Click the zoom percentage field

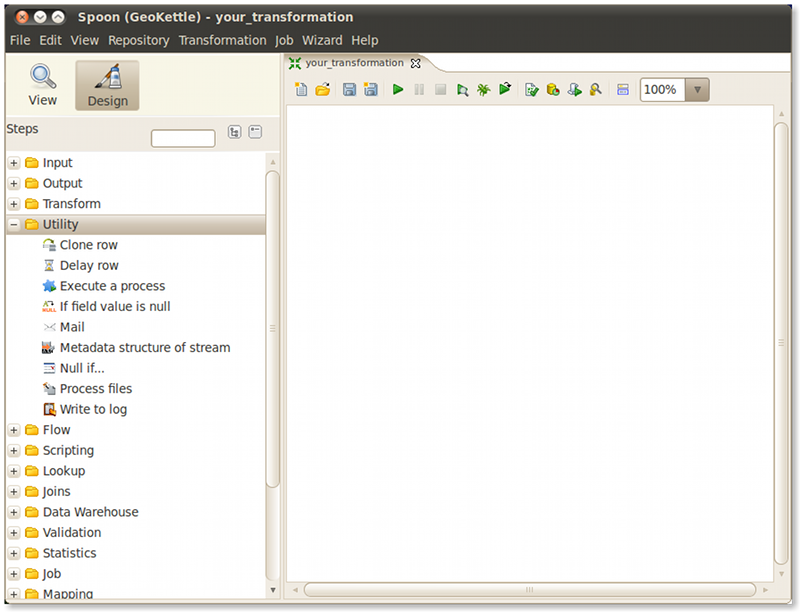point(663,90)
